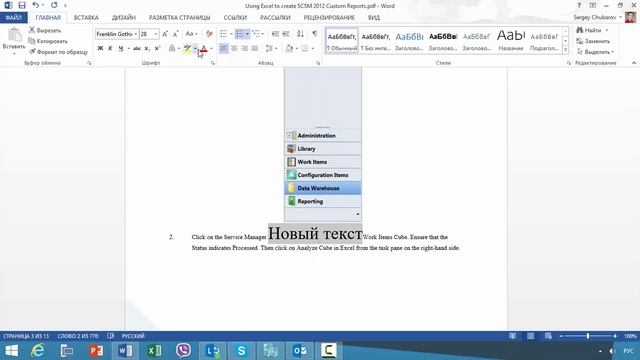Justify the paragraph text
This screenshot has width=640, height=360.
[255, 48]
